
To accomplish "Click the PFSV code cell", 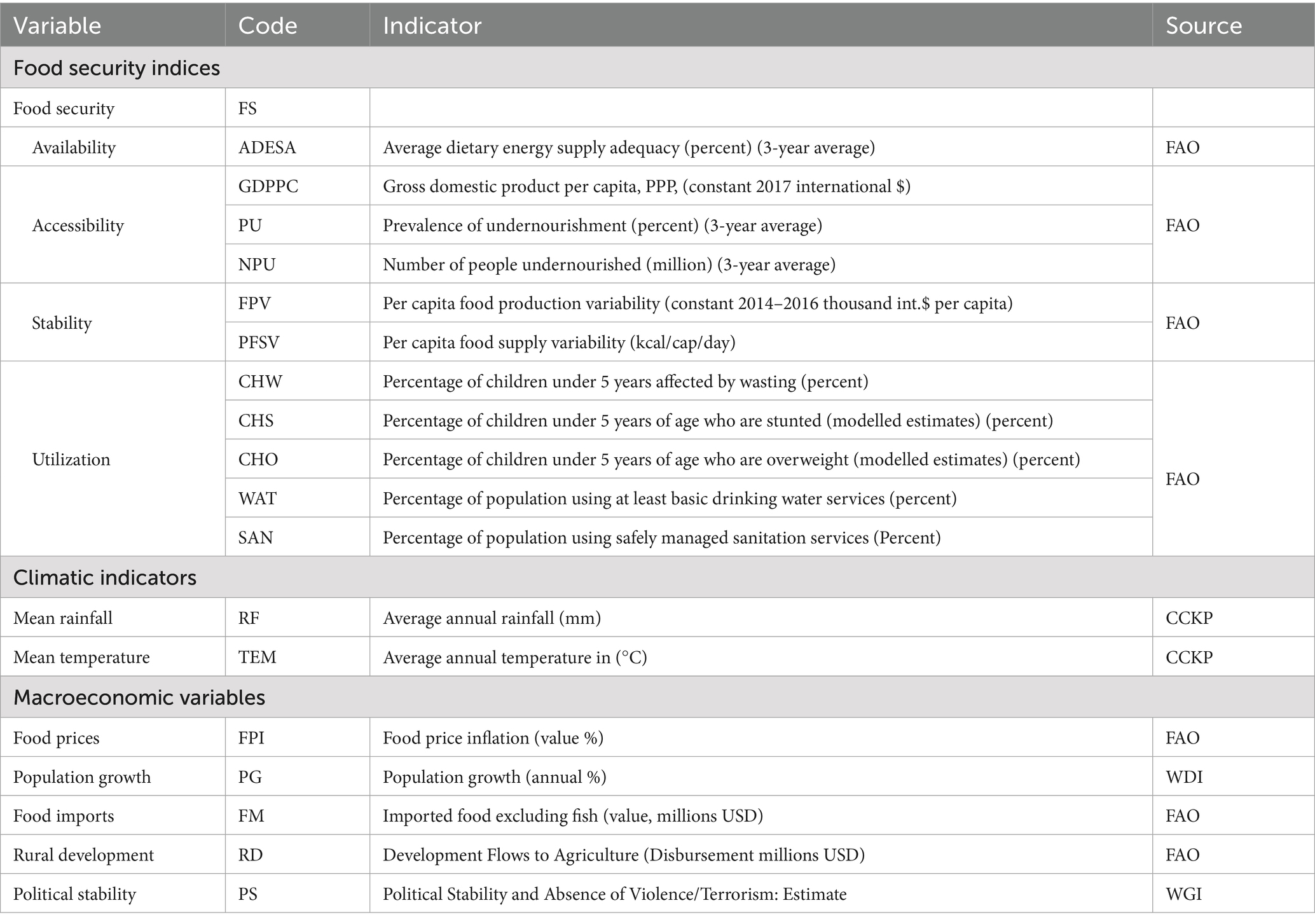I will (259, 343).
